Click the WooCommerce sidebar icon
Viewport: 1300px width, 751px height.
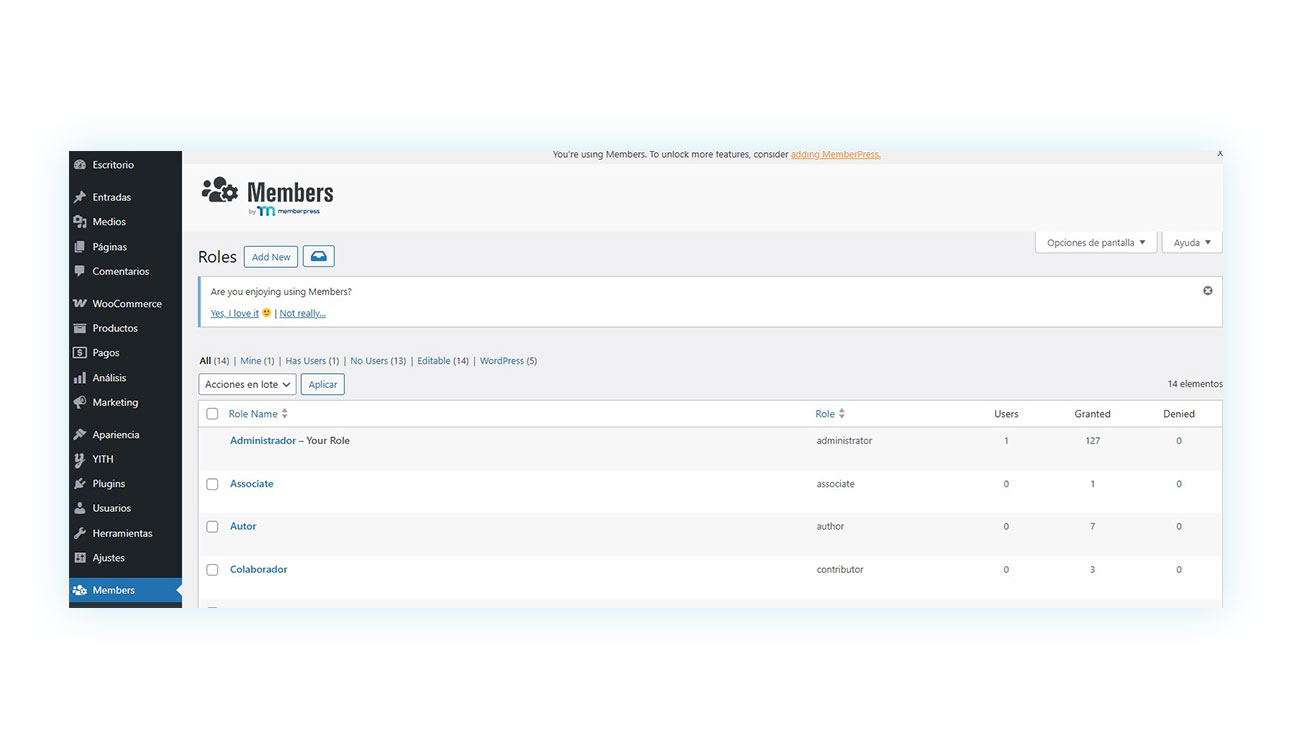(x=80, y=304)
